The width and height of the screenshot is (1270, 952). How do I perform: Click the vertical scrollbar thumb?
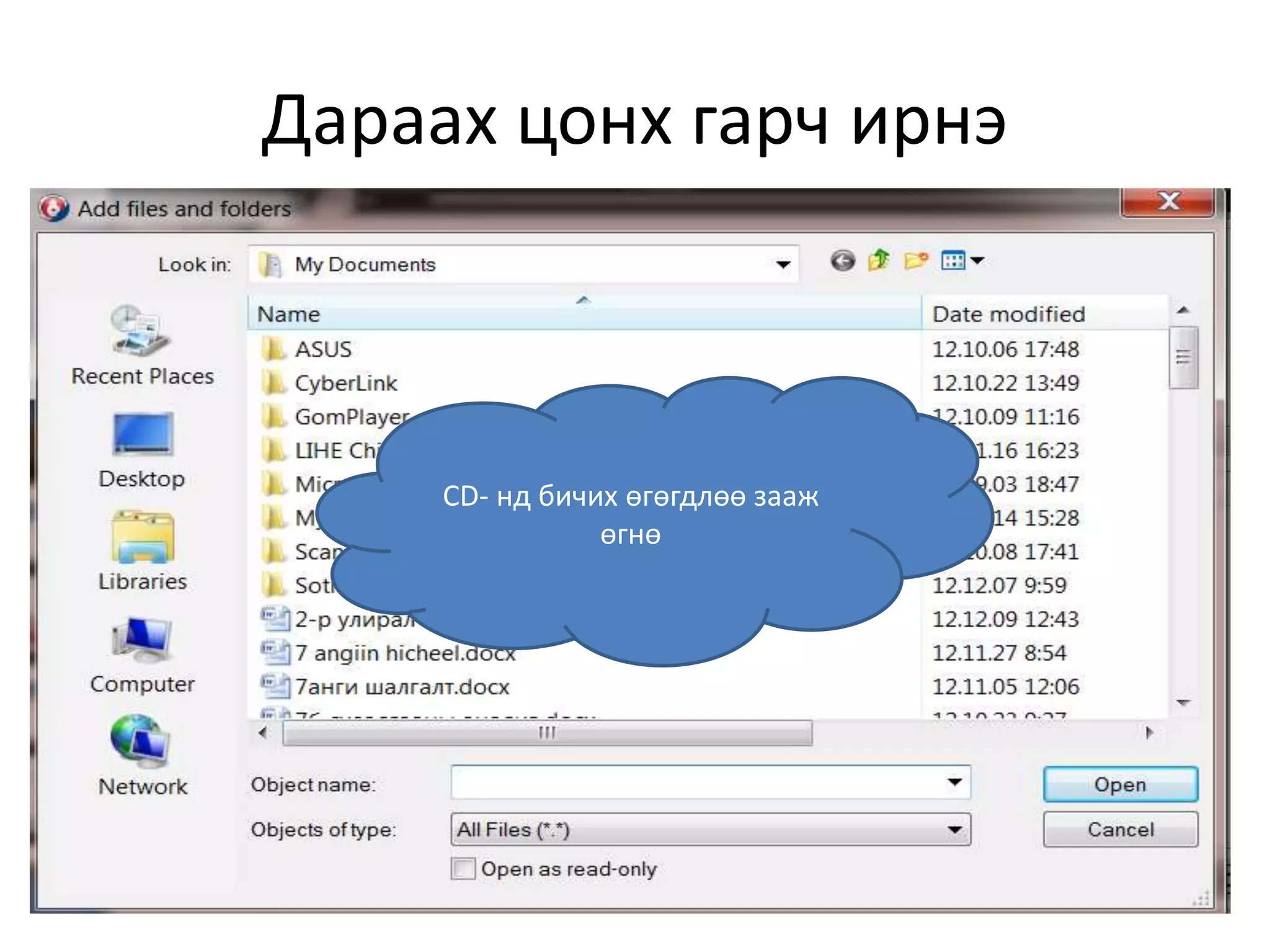point(1183,358)
